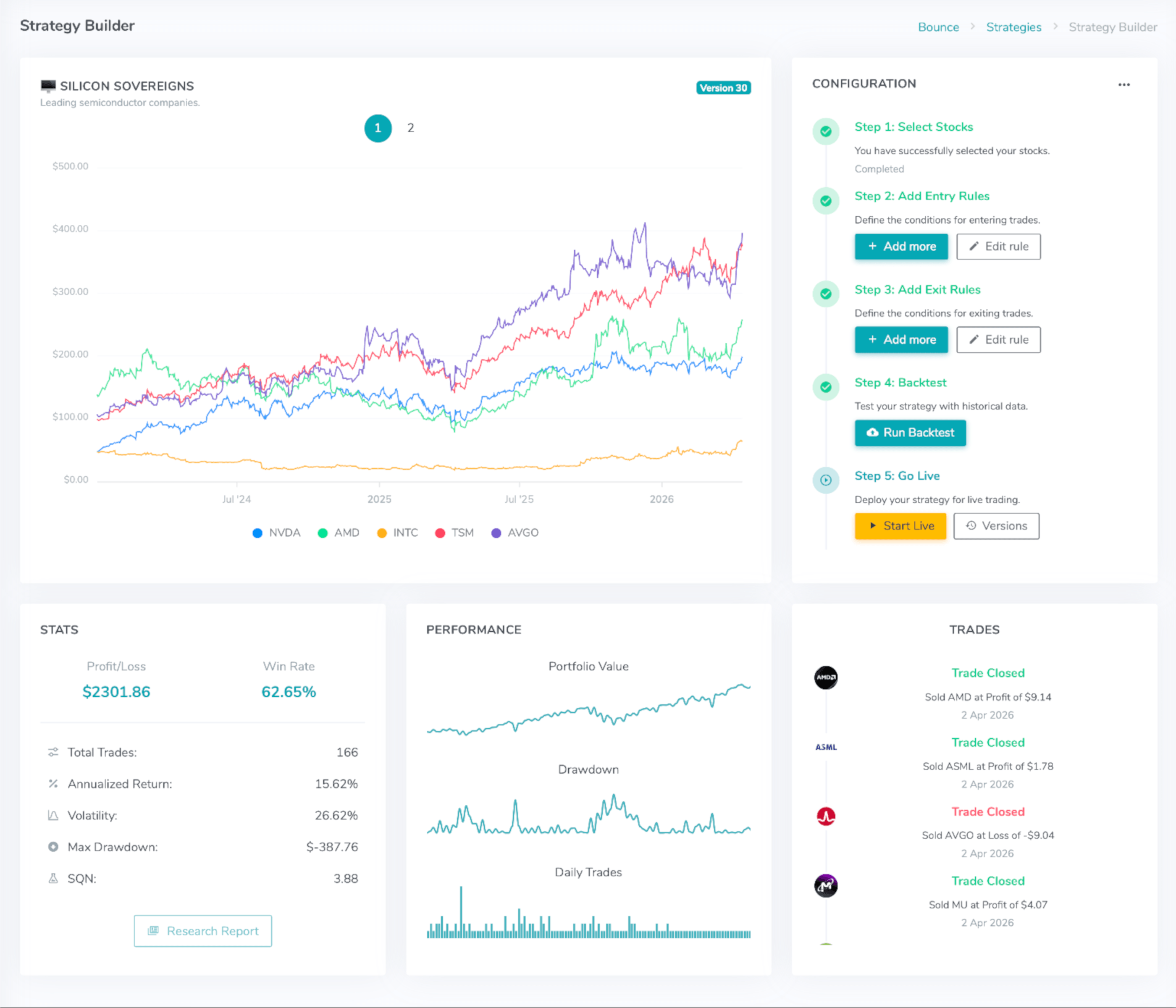Click the target icon beside Max Drawdown
The width and height of the screenshot is (1176, 1008).
pos(53,847)
